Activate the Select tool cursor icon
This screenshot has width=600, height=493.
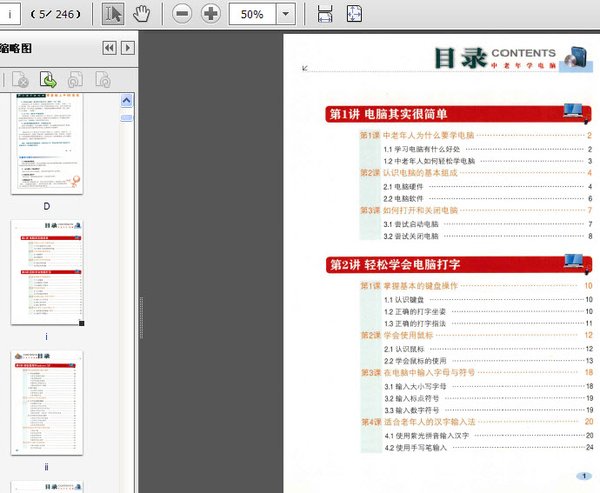pyautogui.click(x=113, y=14)
